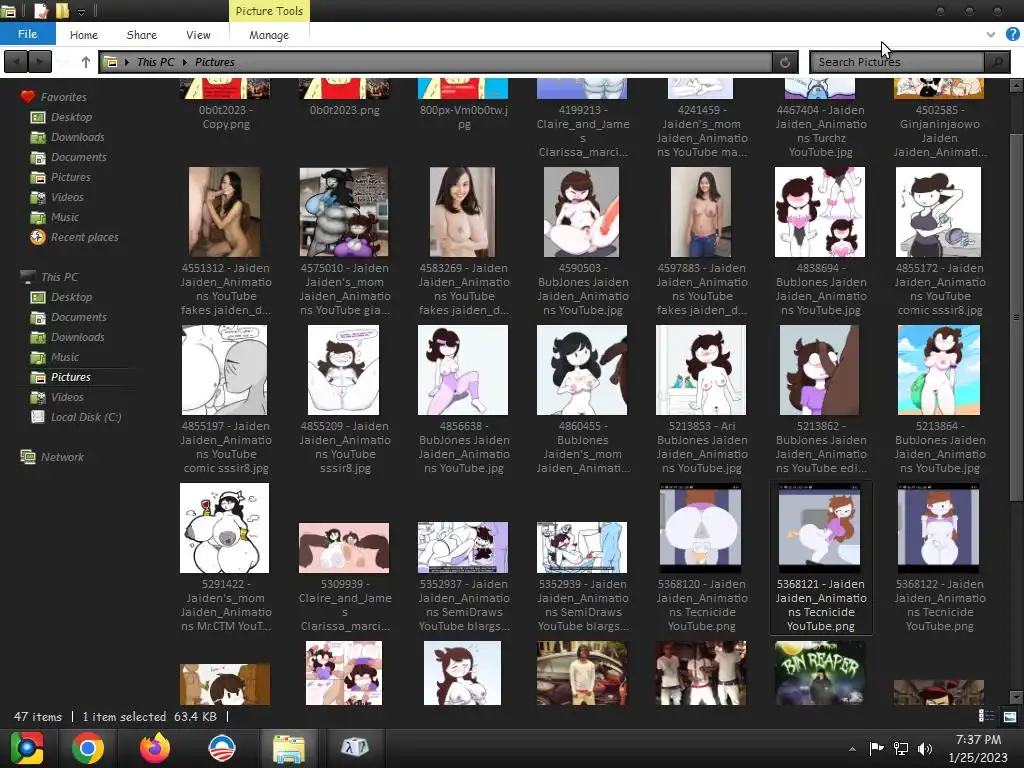Select the highlighted Pictures under This PC
1024x768 pixels.
tap(71, 377)
